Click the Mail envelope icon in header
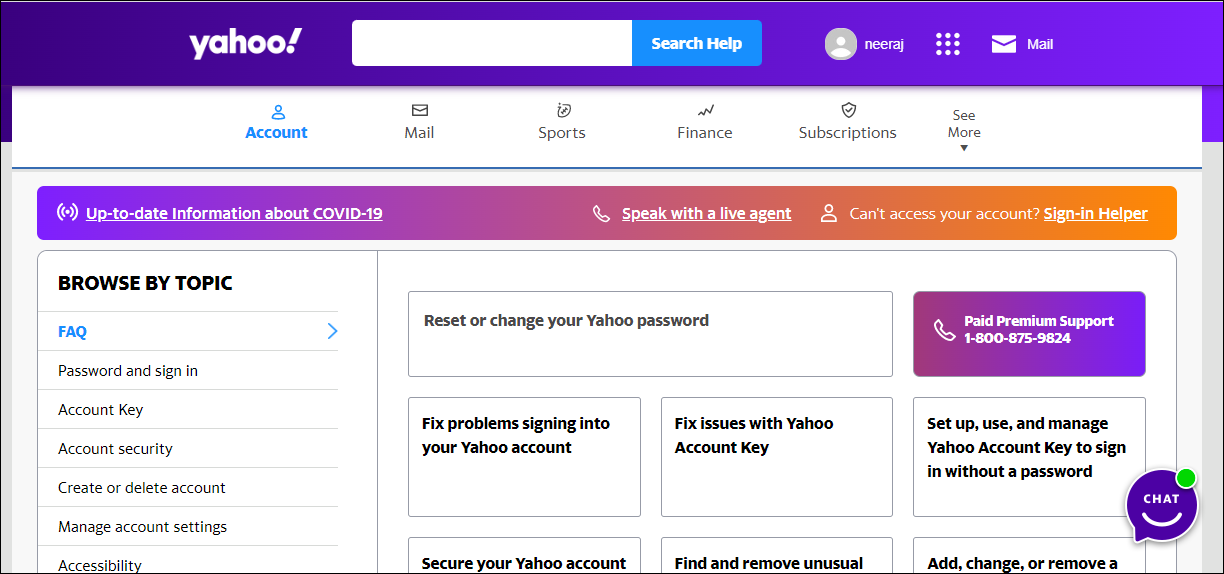The width and height of the screenshot is (1224, 574). pyautogui.click(x=1003, y=44)
